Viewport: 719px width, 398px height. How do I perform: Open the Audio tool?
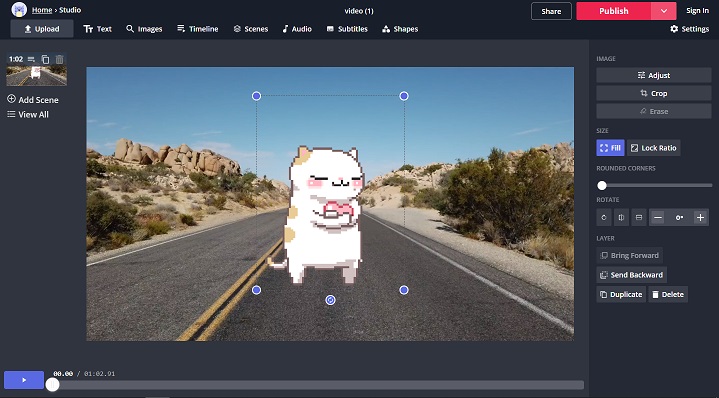tap(297, 29)
